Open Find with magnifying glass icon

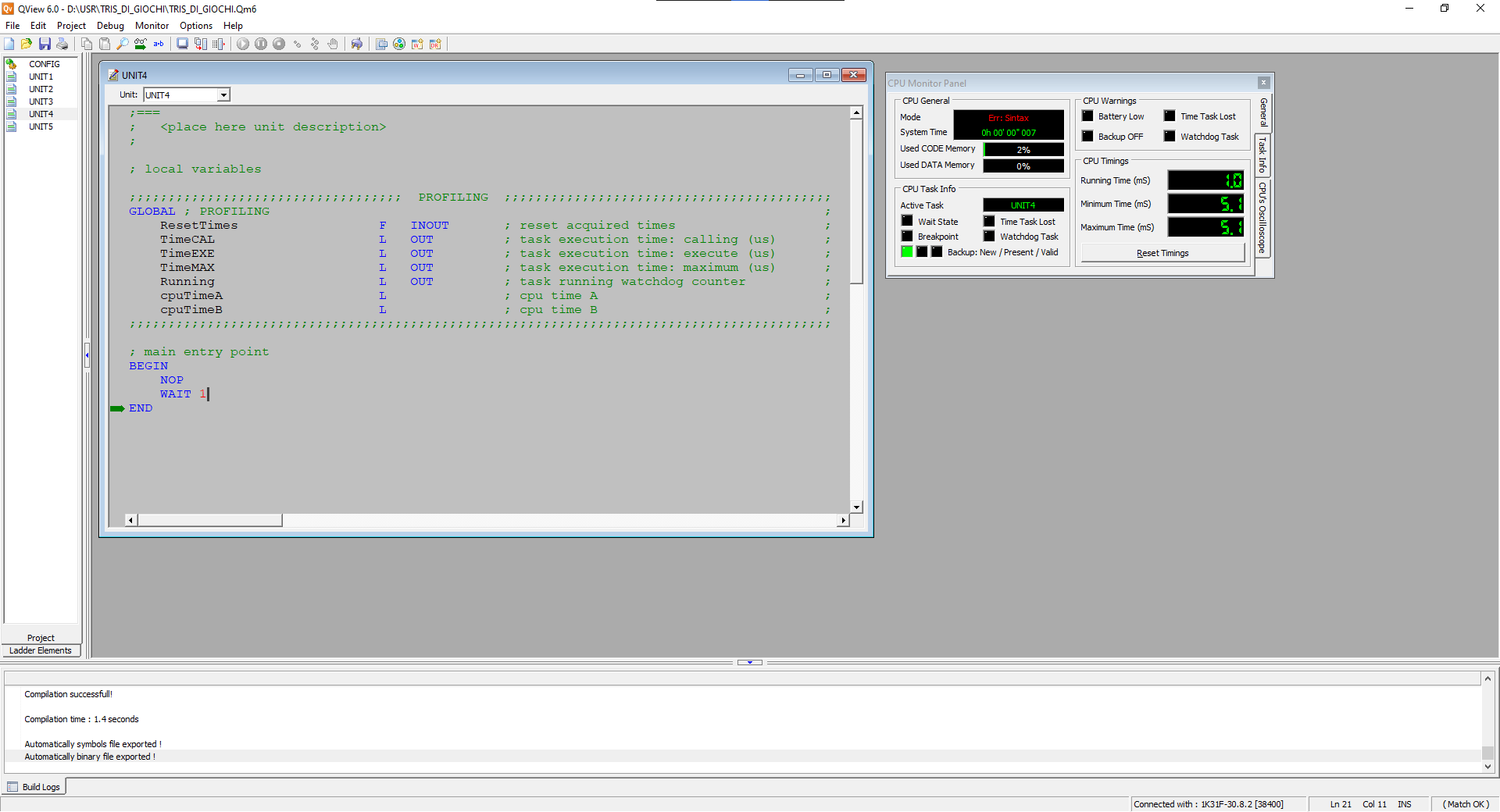click(x=123, y=45)
